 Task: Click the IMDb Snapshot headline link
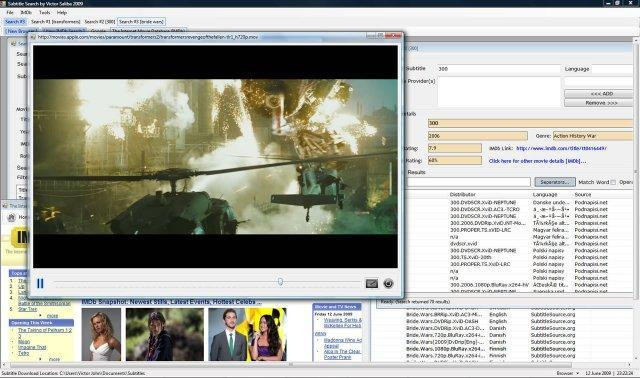(171, 302)
